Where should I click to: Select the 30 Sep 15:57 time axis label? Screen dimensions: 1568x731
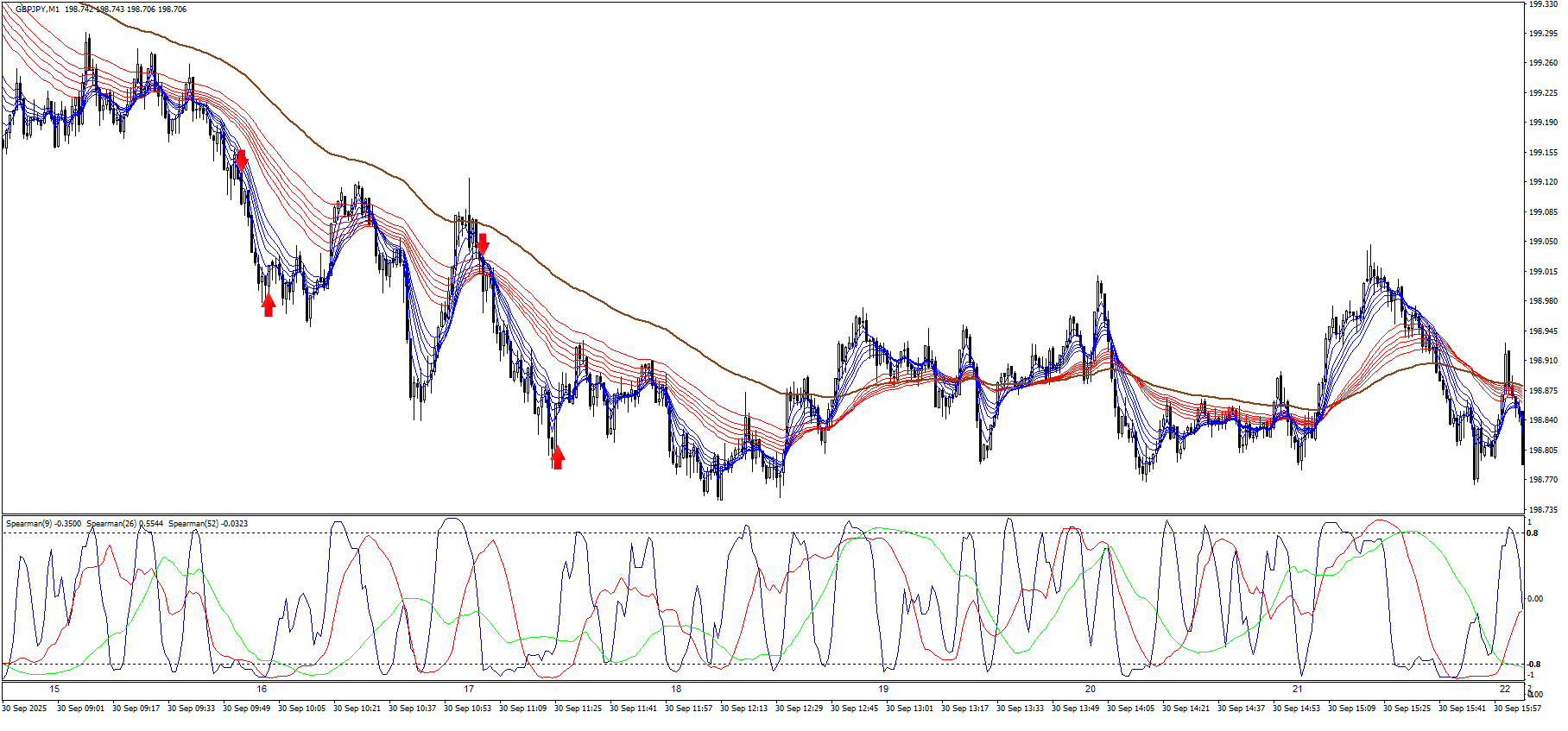click(x=1517, y=709)
